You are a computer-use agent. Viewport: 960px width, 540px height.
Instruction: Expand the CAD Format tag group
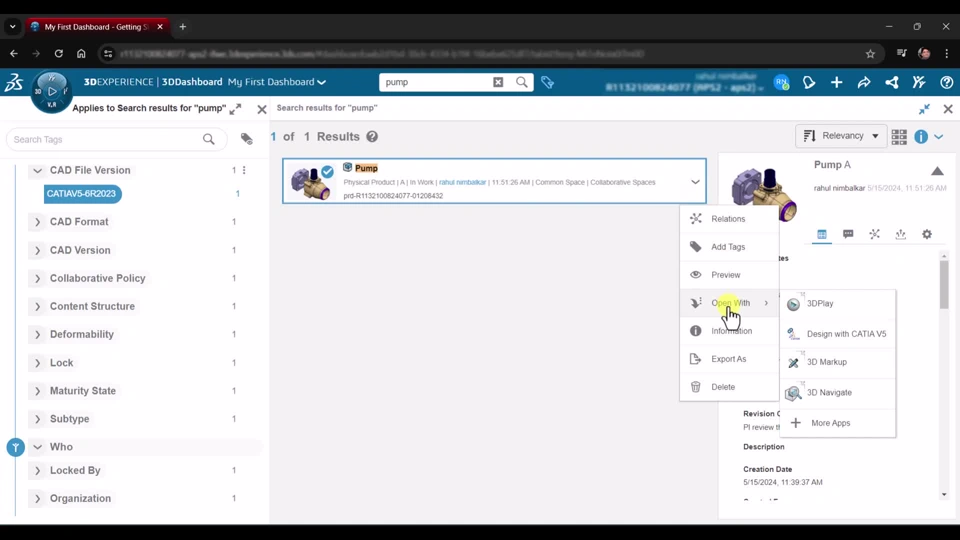(x=38, y=222)
